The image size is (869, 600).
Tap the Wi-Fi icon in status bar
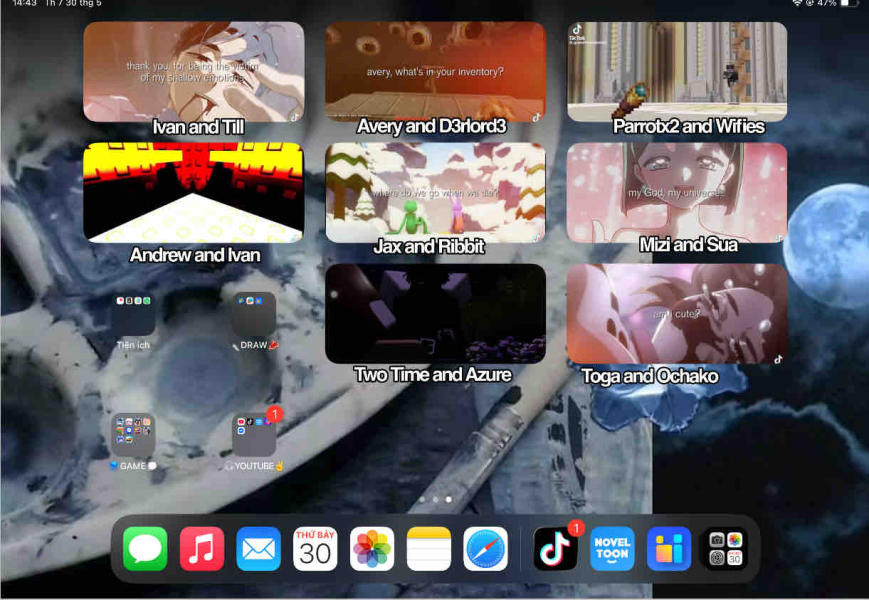click(x=797, y=3)
